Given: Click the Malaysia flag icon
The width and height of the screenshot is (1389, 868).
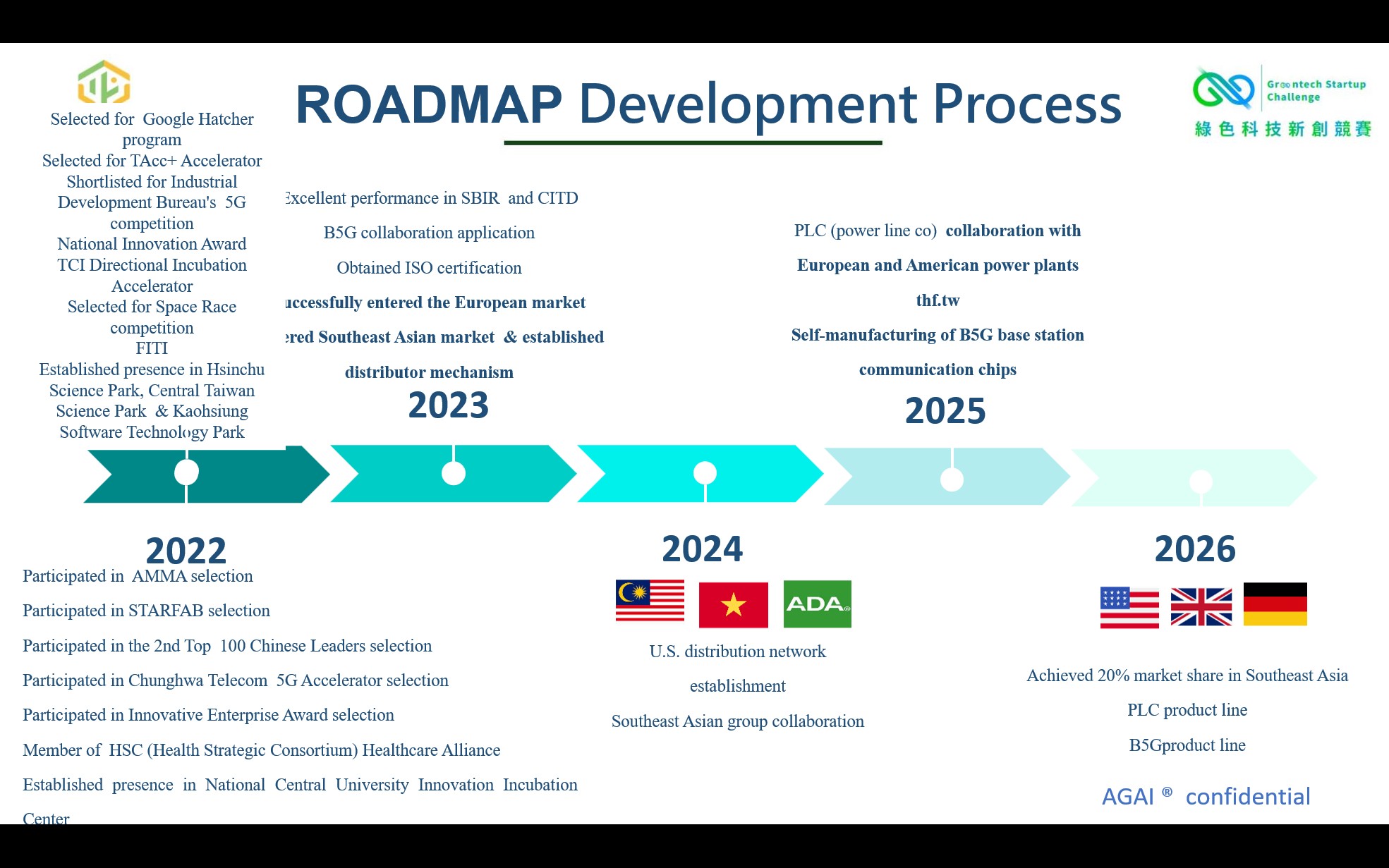Looking at the screenshot, I should [x=650, y=600].
